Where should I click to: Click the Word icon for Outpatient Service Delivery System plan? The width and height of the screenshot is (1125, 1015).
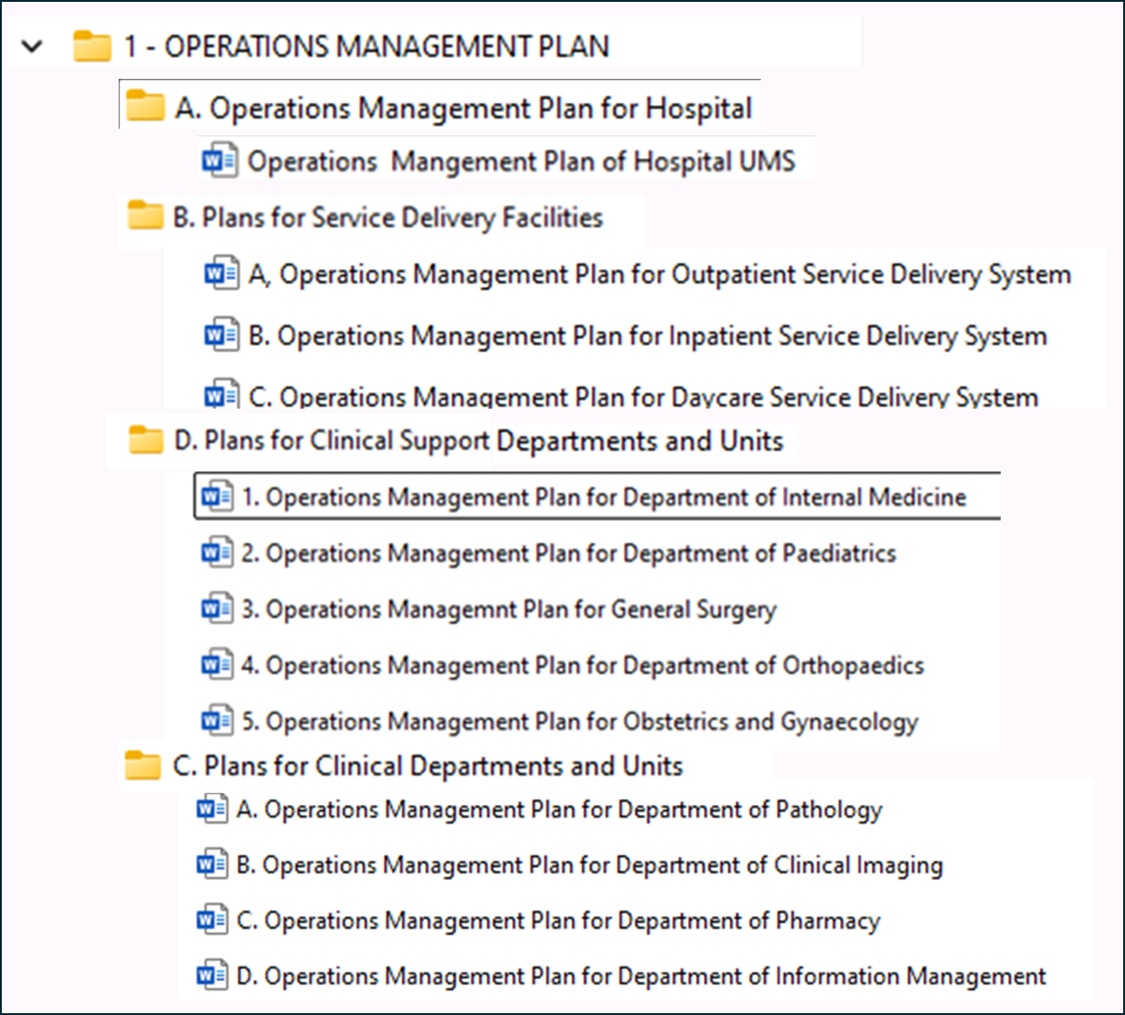point(222,274)
